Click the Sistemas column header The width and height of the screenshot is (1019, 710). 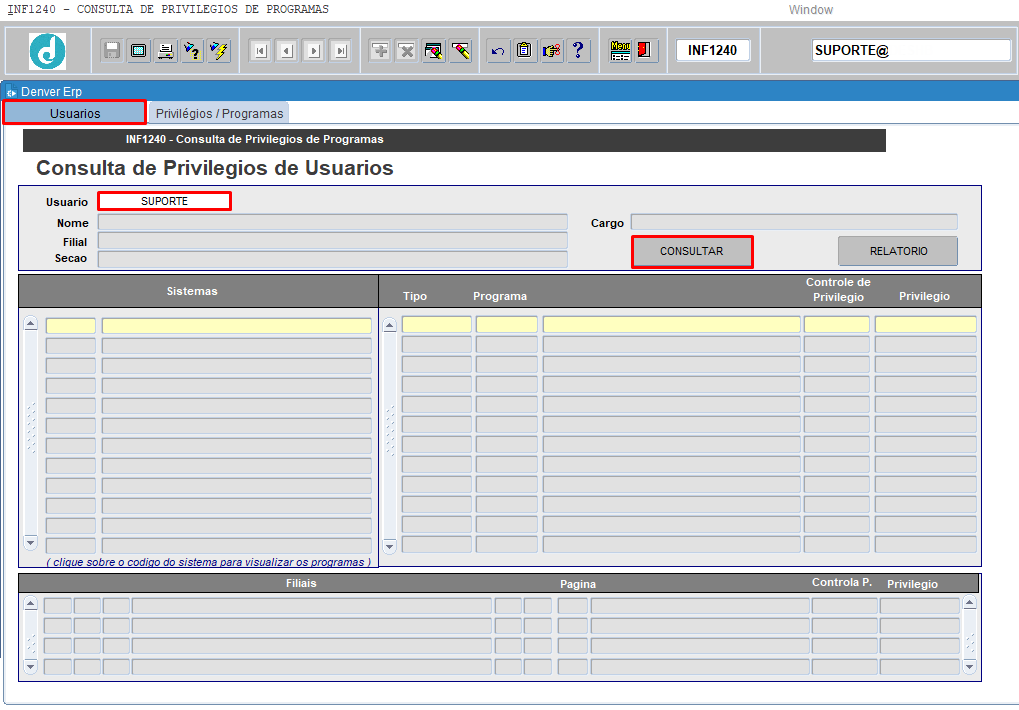click(x=192, y=291)
